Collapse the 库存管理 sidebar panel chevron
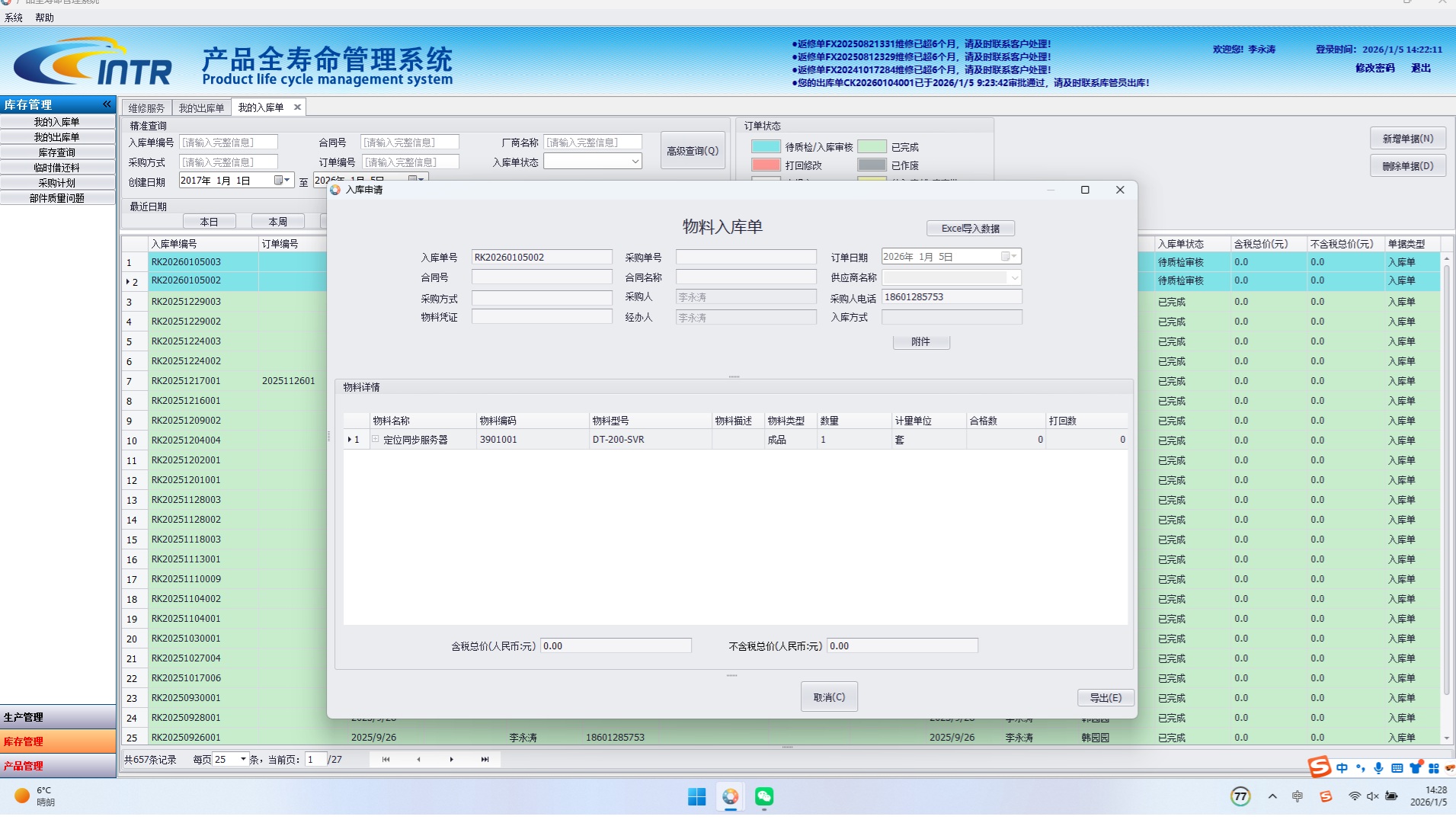Screen dimensions: 1456x823 tap(107, 104)
